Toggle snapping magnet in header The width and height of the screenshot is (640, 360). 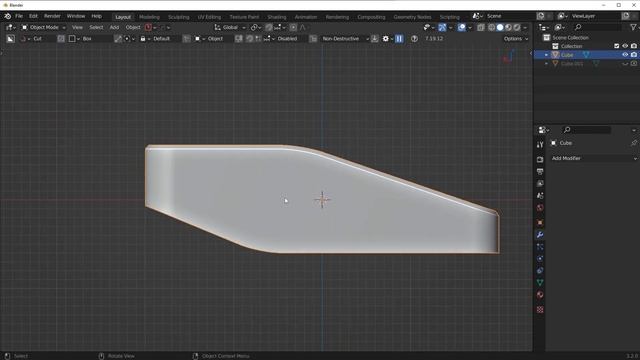click(269, 27)
